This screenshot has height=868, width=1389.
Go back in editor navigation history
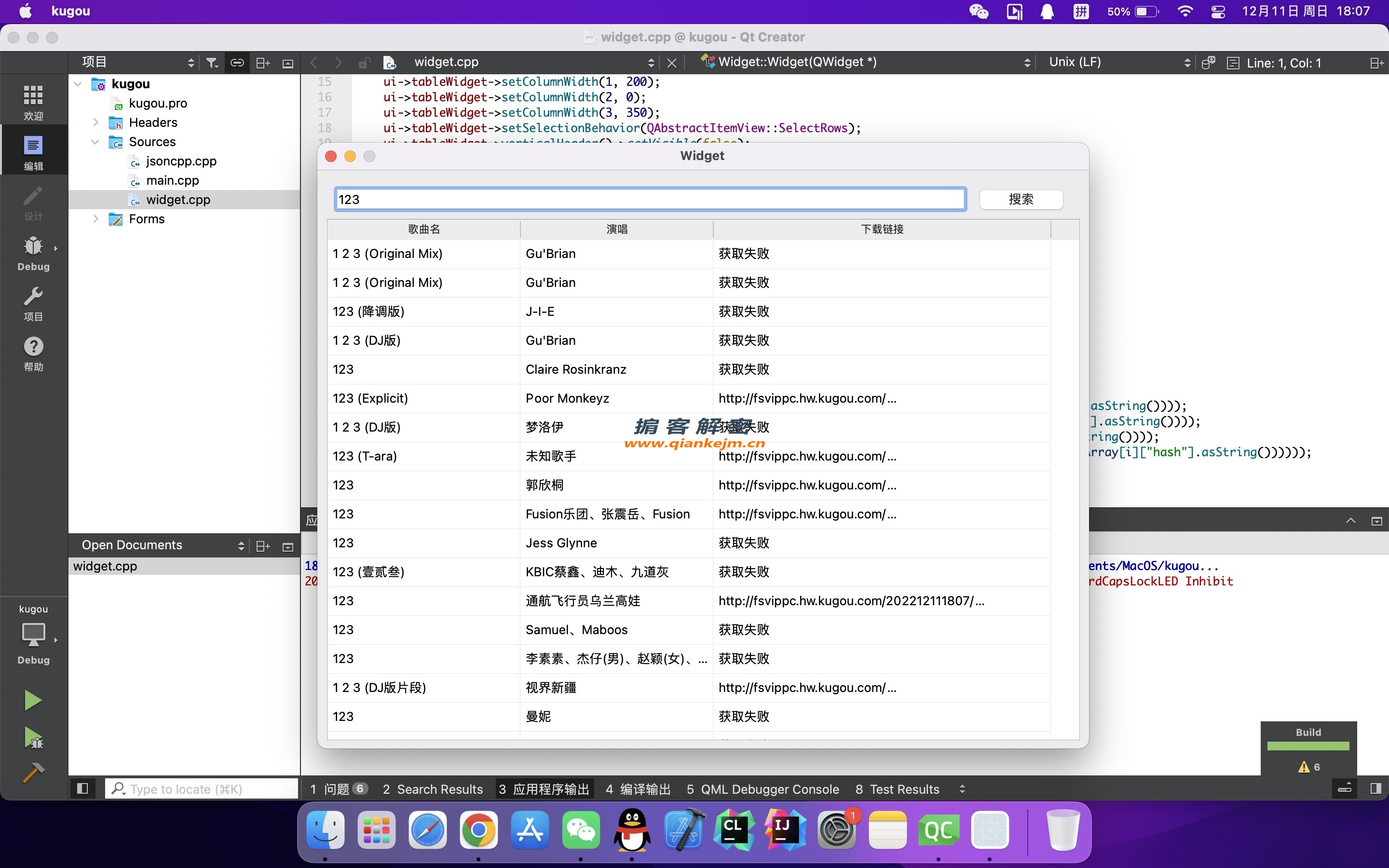pos(314,63)
